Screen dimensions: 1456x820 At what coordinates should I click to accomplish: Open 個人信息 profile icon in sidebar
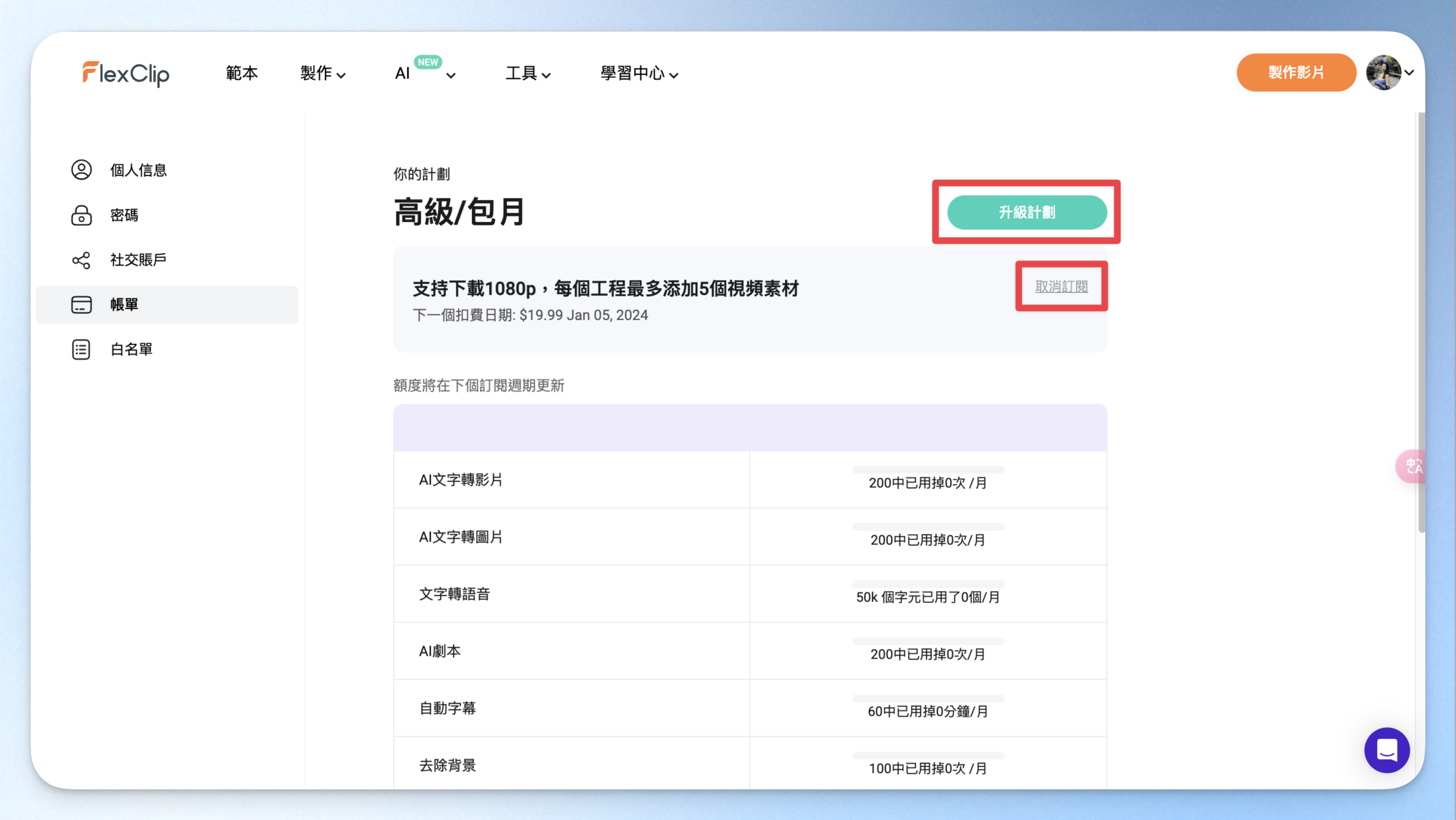pos(82,170)
